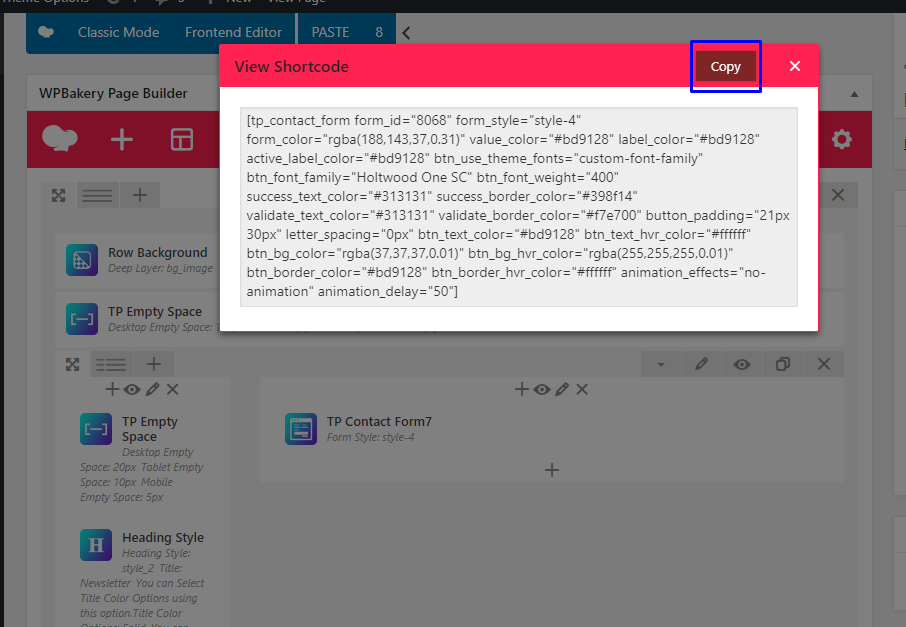Click the Row Background element icon
This screenshot has width=906, height=627.
[x=81, y=260]
